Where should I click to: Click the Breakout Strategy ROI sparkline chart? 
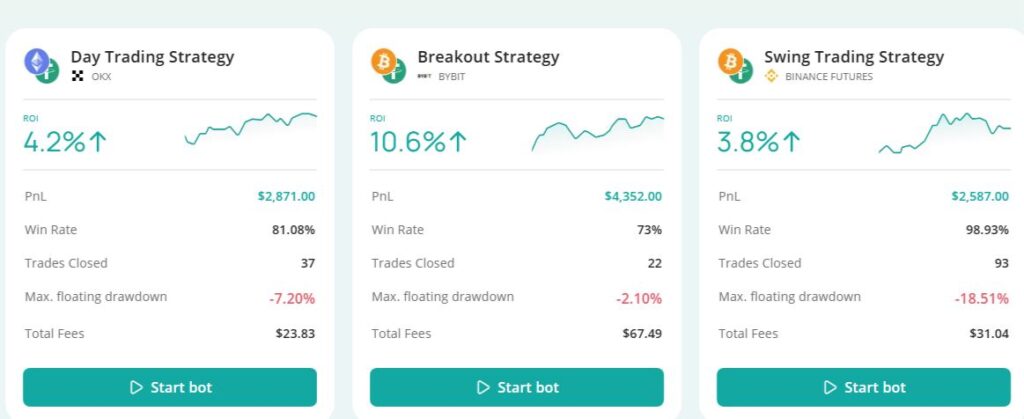click(x=598, y=132)
